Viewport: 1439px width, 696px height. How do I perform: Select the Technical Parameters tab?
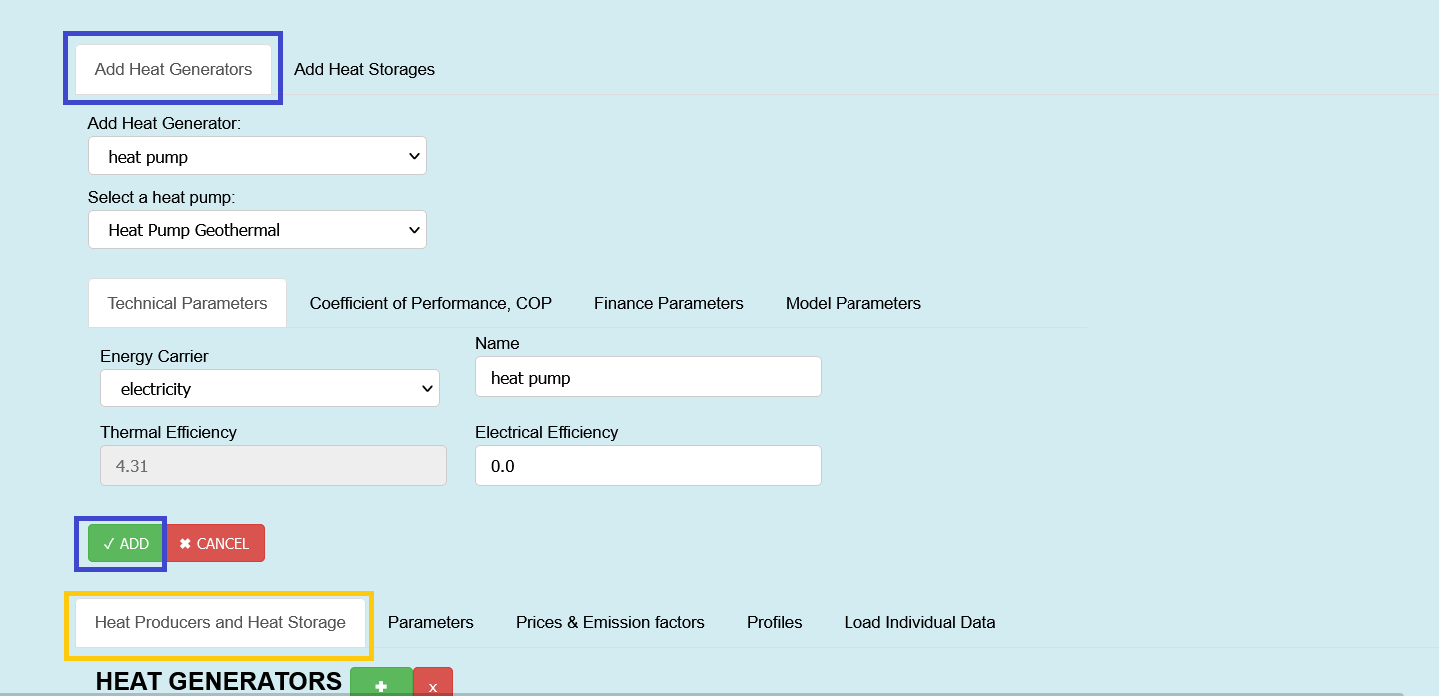pos(188,303)
